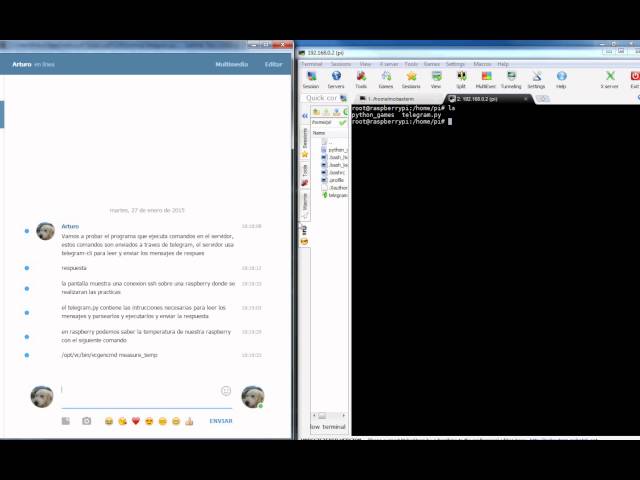Click the Arturo contact name in the chat header
Image resolution: width=640 pixels, height=480 pixels.
(22, 64)
